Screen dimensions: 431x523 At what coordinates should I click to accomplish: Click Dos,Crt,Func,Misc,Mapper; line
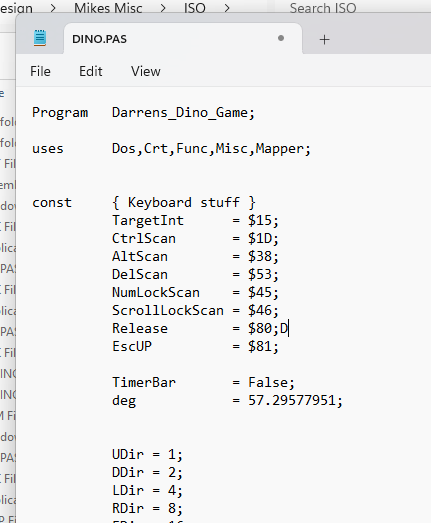point(211,149)
